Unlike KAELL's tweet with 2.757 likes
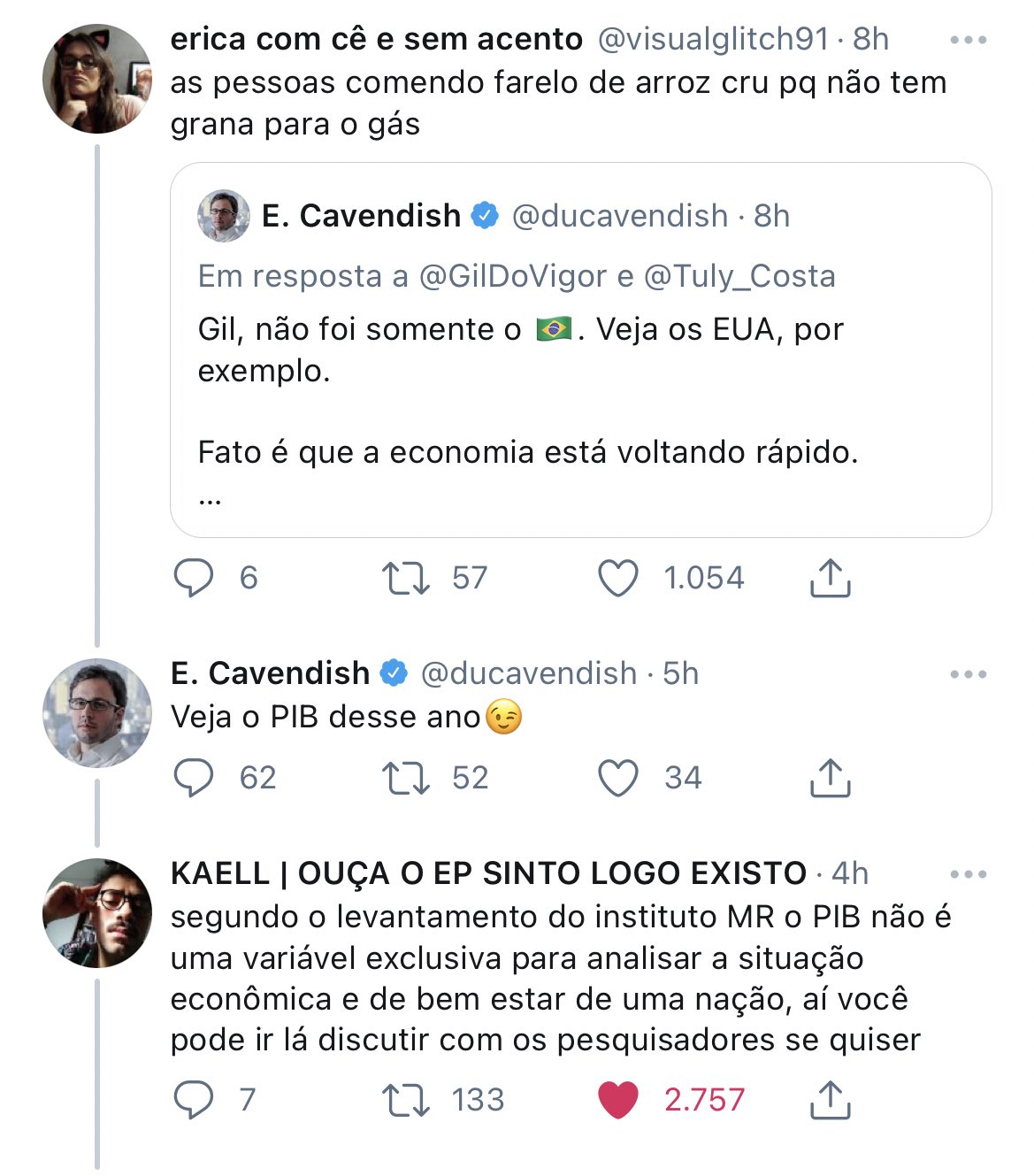Image resolution: width=1034 pixels, height=1176 pixels. point(617,1100)
